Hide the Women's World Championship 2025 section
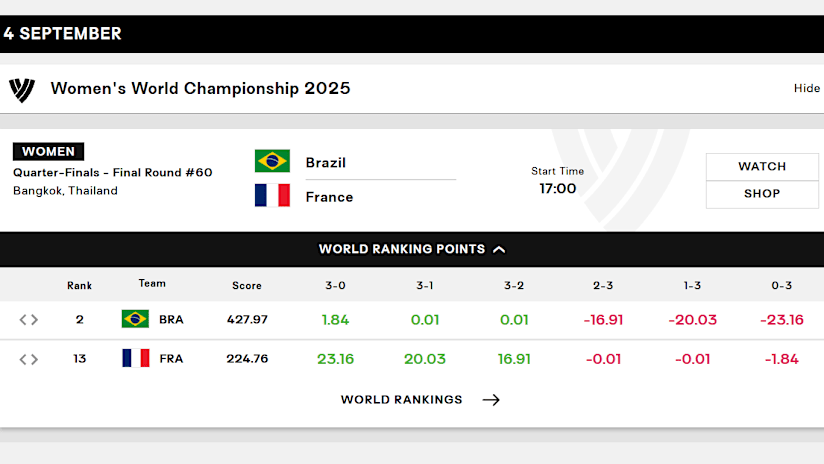The image size is (824, 464). 806,88
